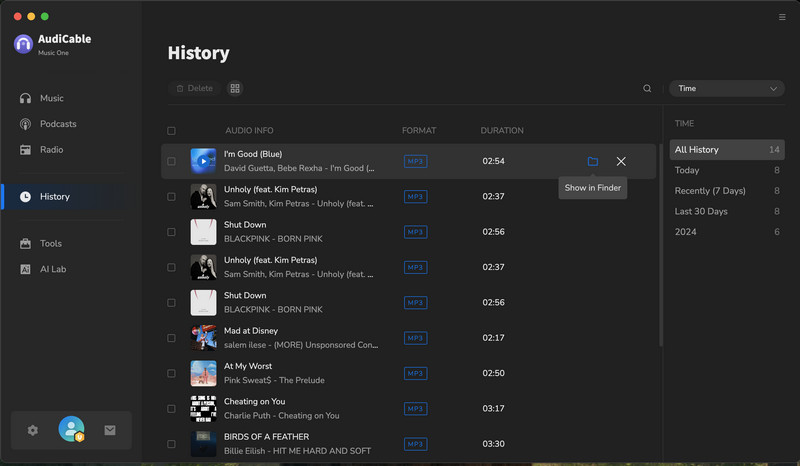Open the hamburger menu at top right

click(782, 17)
